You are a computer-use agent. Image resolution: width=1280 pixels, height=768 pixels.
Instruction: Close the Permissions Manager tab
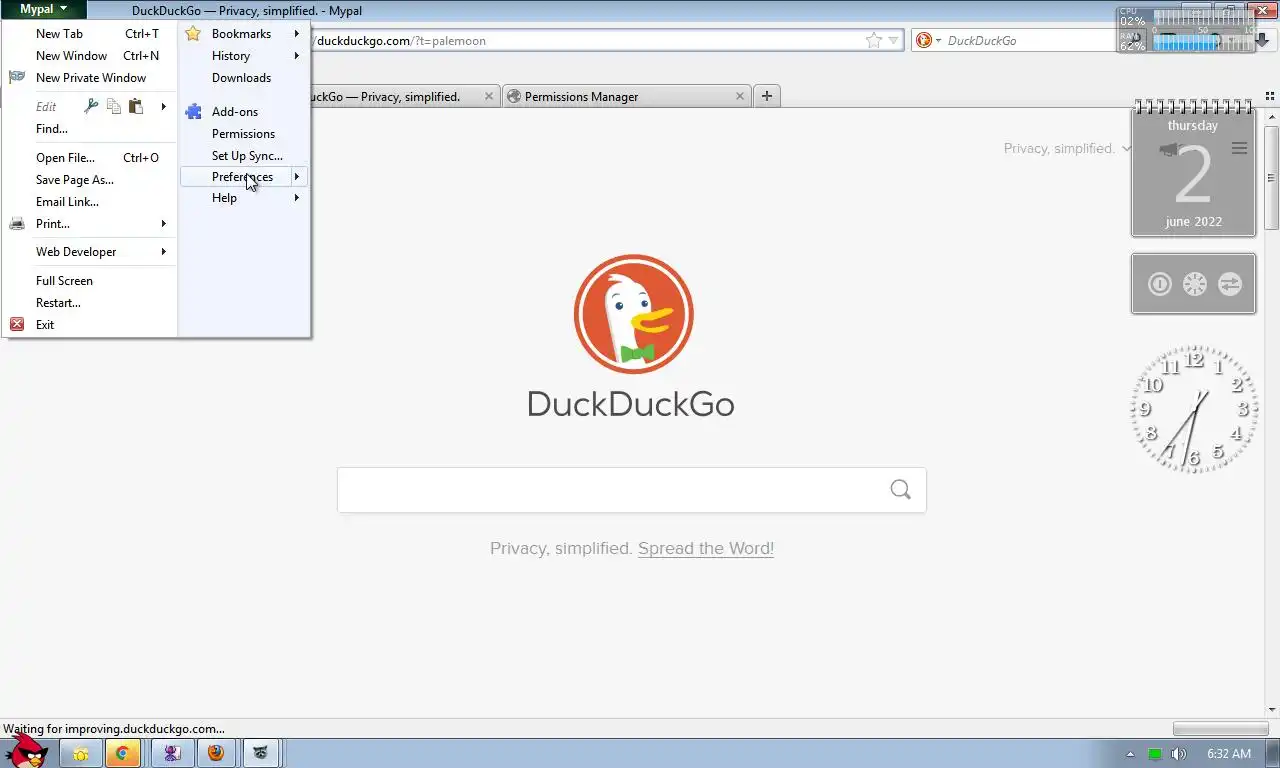pyautogui.click(x=740, y=96)
